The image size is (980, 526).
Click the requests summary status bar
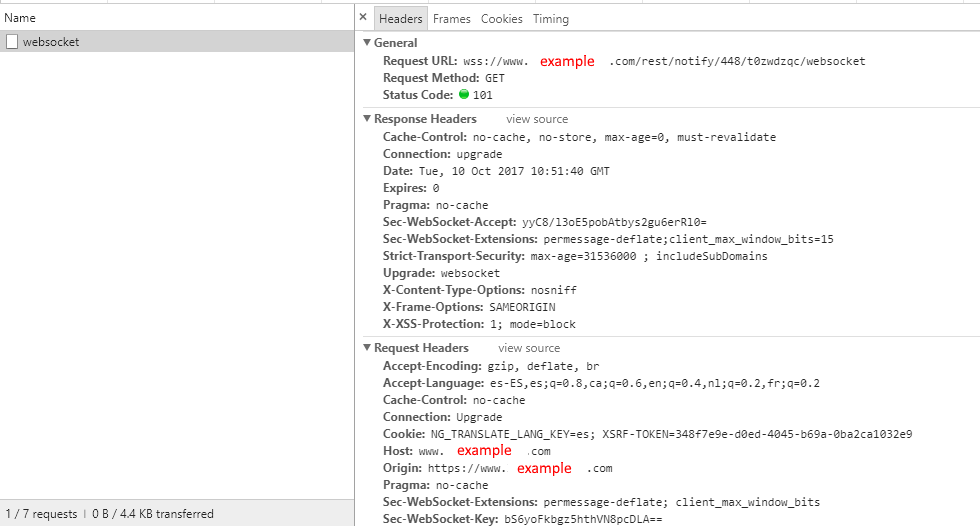[110, 514]
